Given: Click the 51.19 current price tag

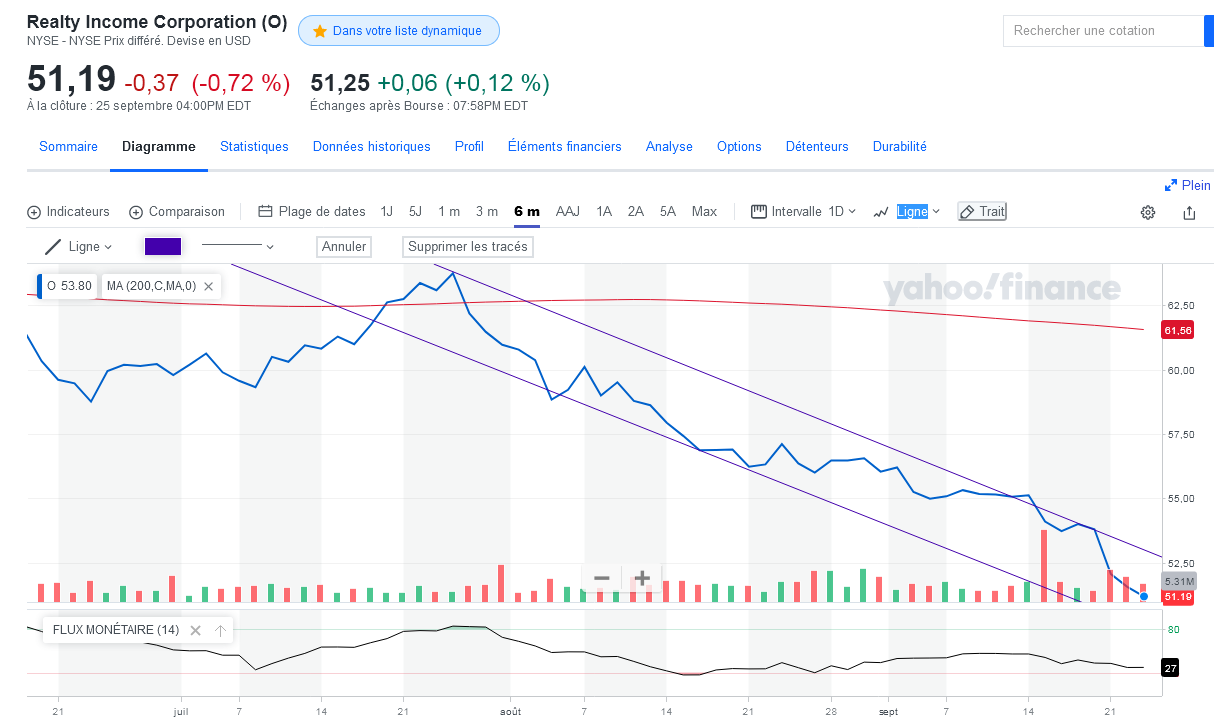Looking at the screenshot, I should [x=1178, y=597].
